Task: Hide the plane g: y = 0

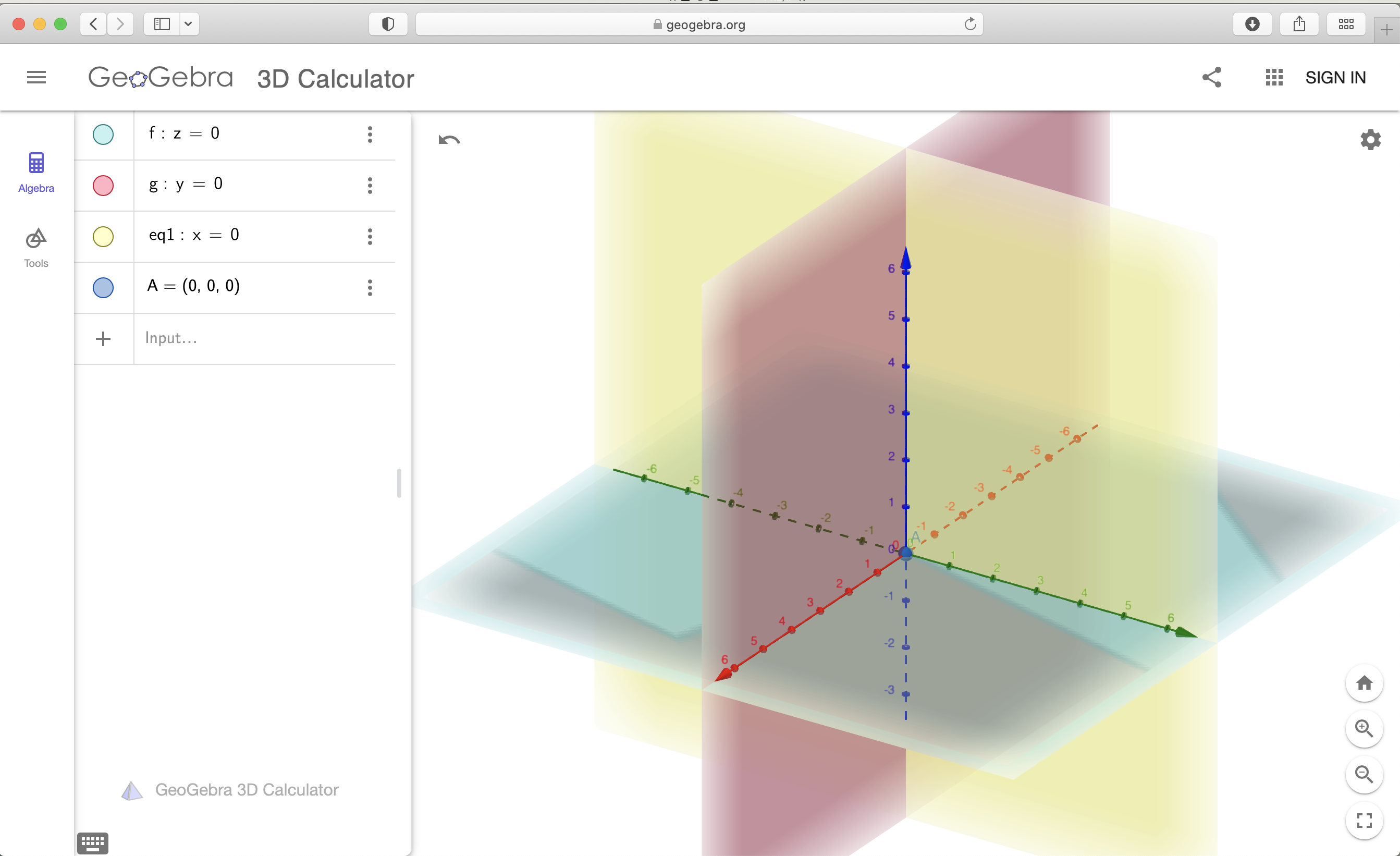Action: pos(103,185)
